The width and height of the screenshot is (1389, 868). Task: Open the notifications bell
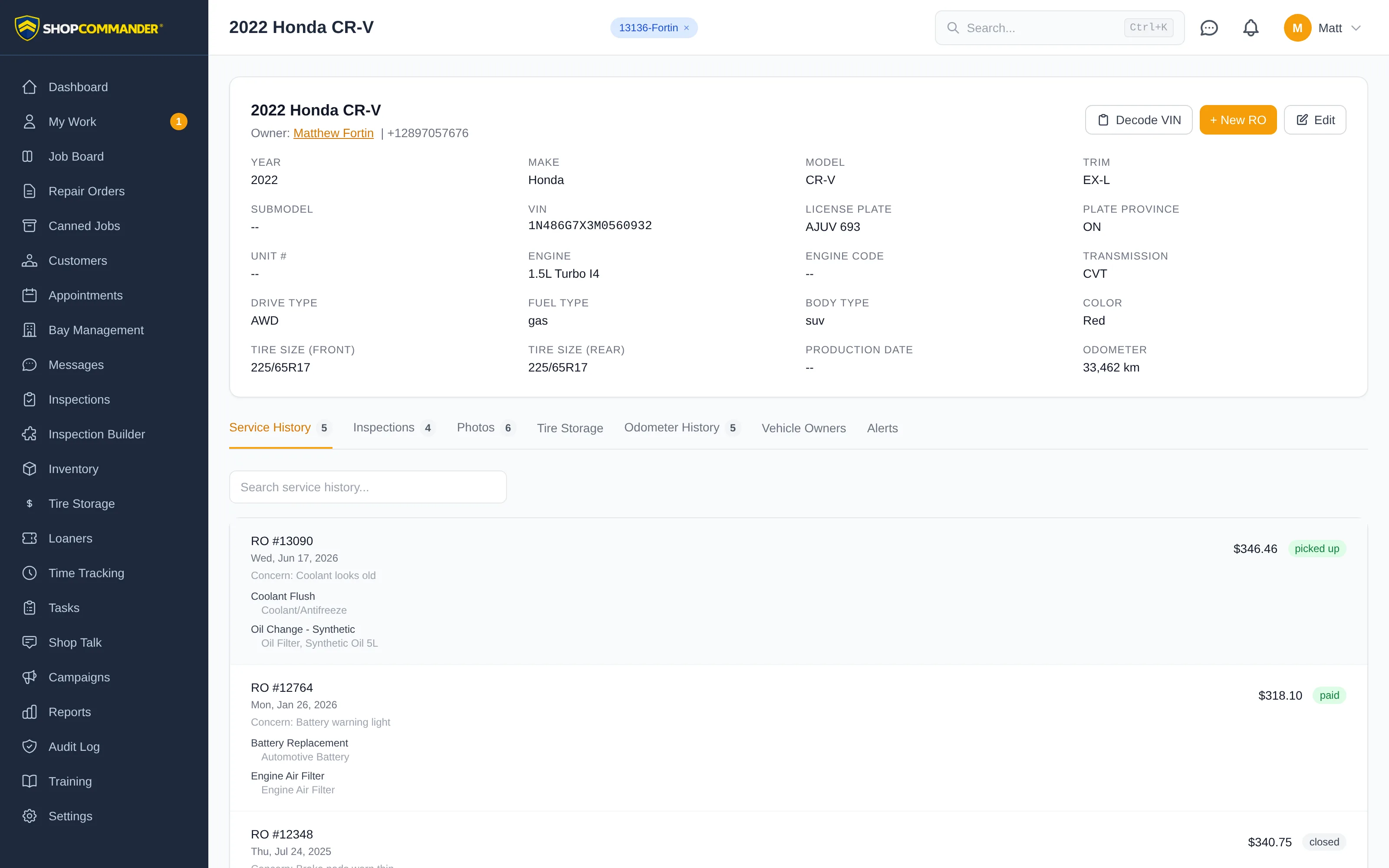pyautogui.click(x=1251, y=27)
